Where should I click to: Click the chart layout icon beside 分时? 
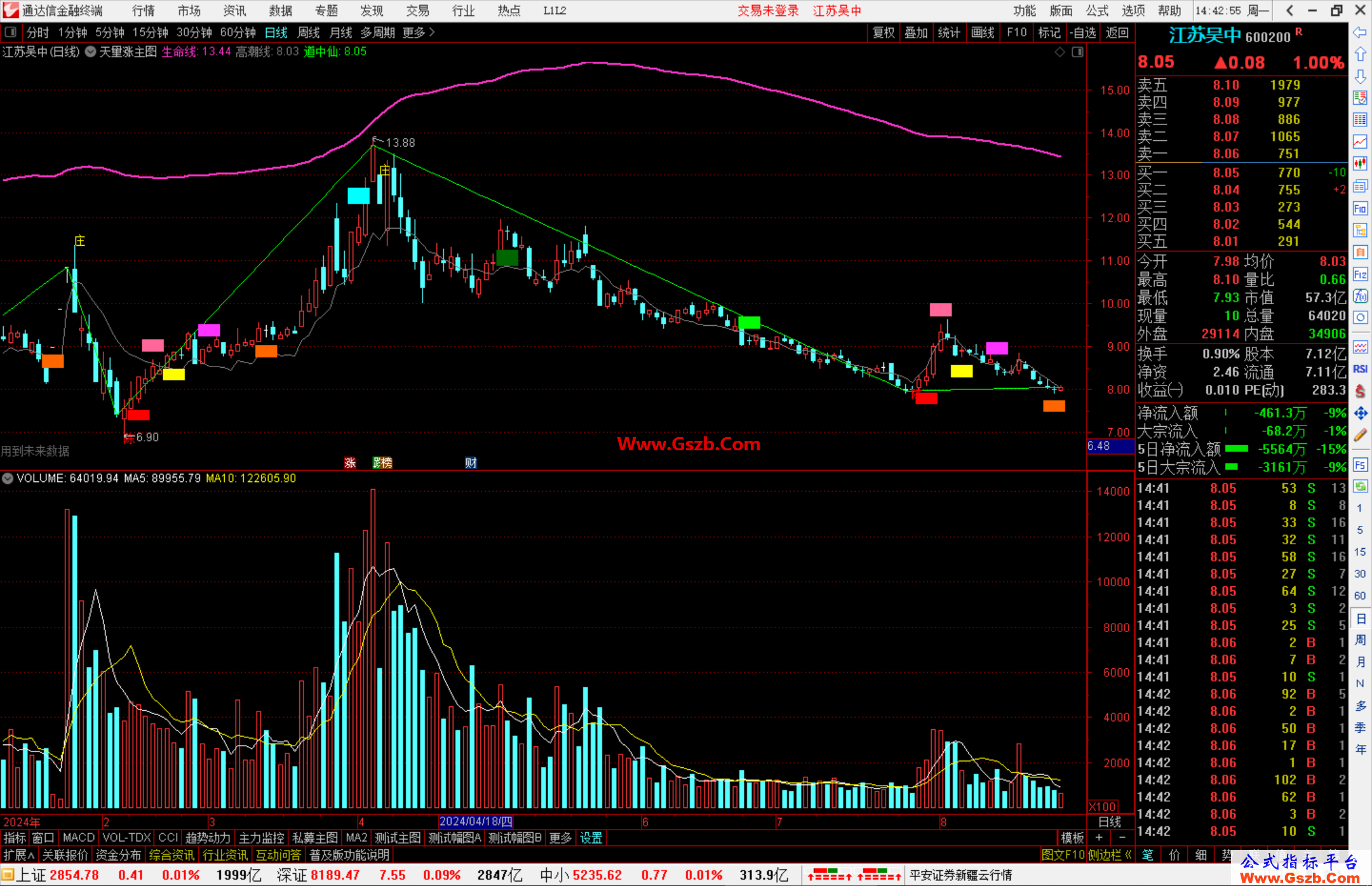[x=11, y=32]
